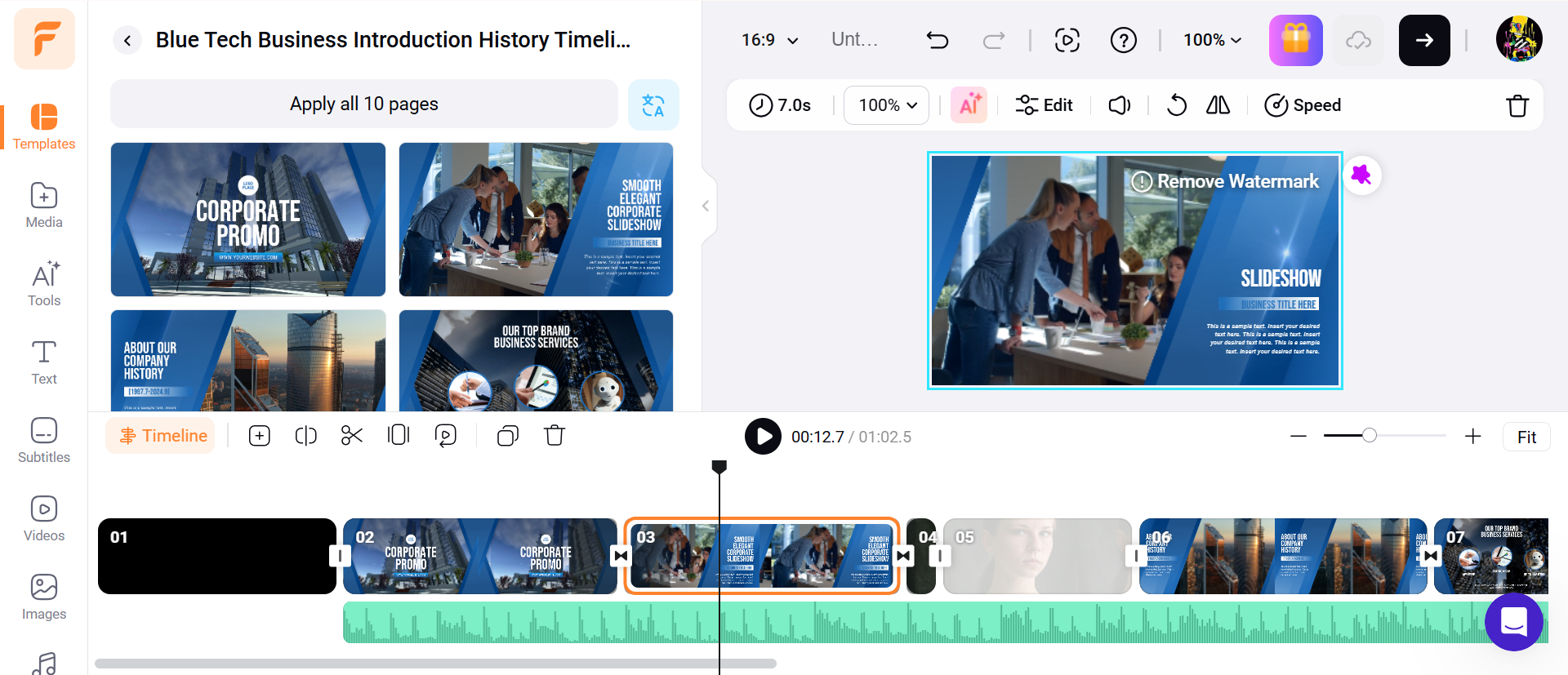Screen dimensions: 1568x675
Task: Add a new scene with plus icon
Action: (260, 436)
